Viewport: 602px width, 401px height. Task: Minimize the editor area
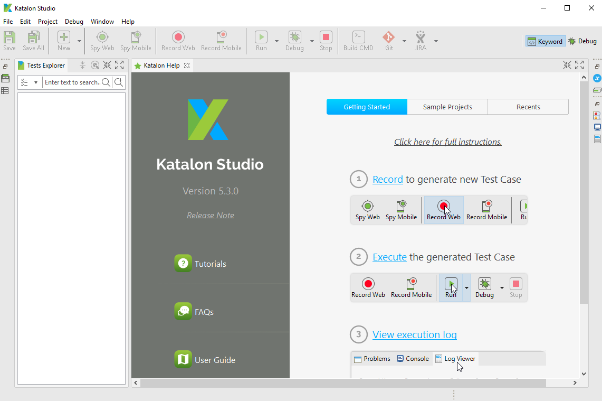(x=567, y=65)
